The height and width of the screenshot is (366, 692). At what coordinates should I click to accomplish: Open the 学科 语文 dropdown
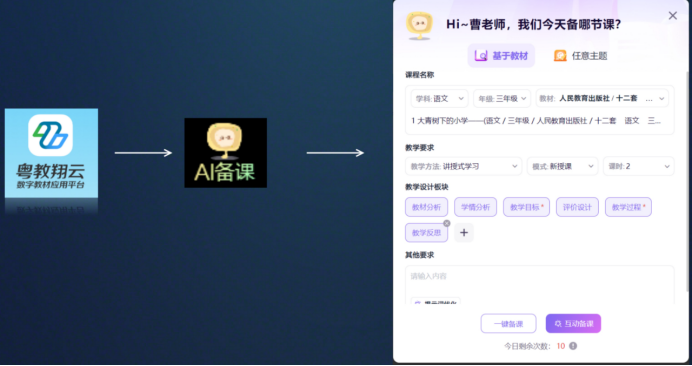pos(439,98)
